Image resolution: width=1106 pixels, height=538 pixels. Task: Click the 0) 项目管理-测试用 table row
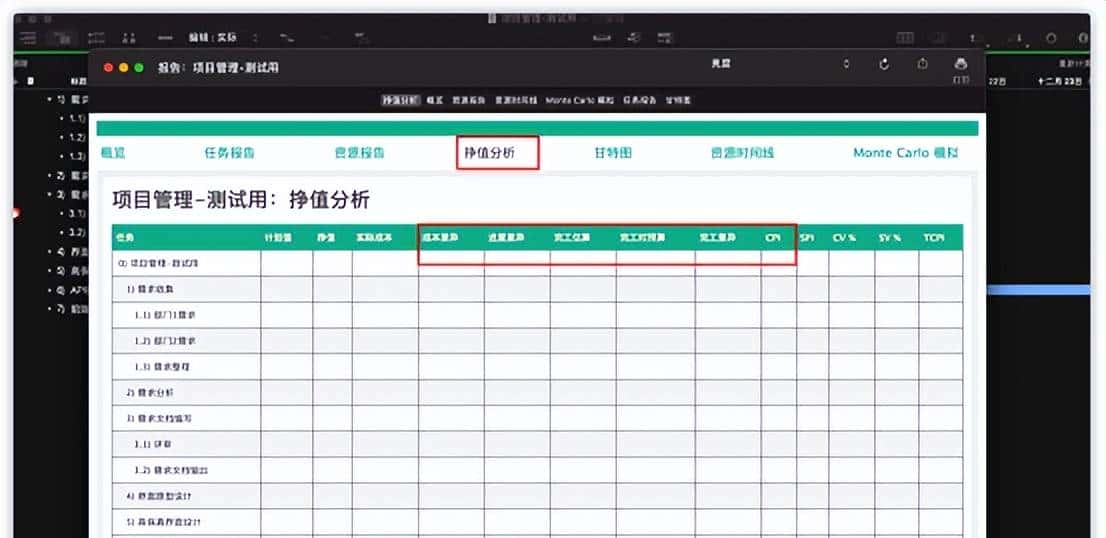coord(537,263)
